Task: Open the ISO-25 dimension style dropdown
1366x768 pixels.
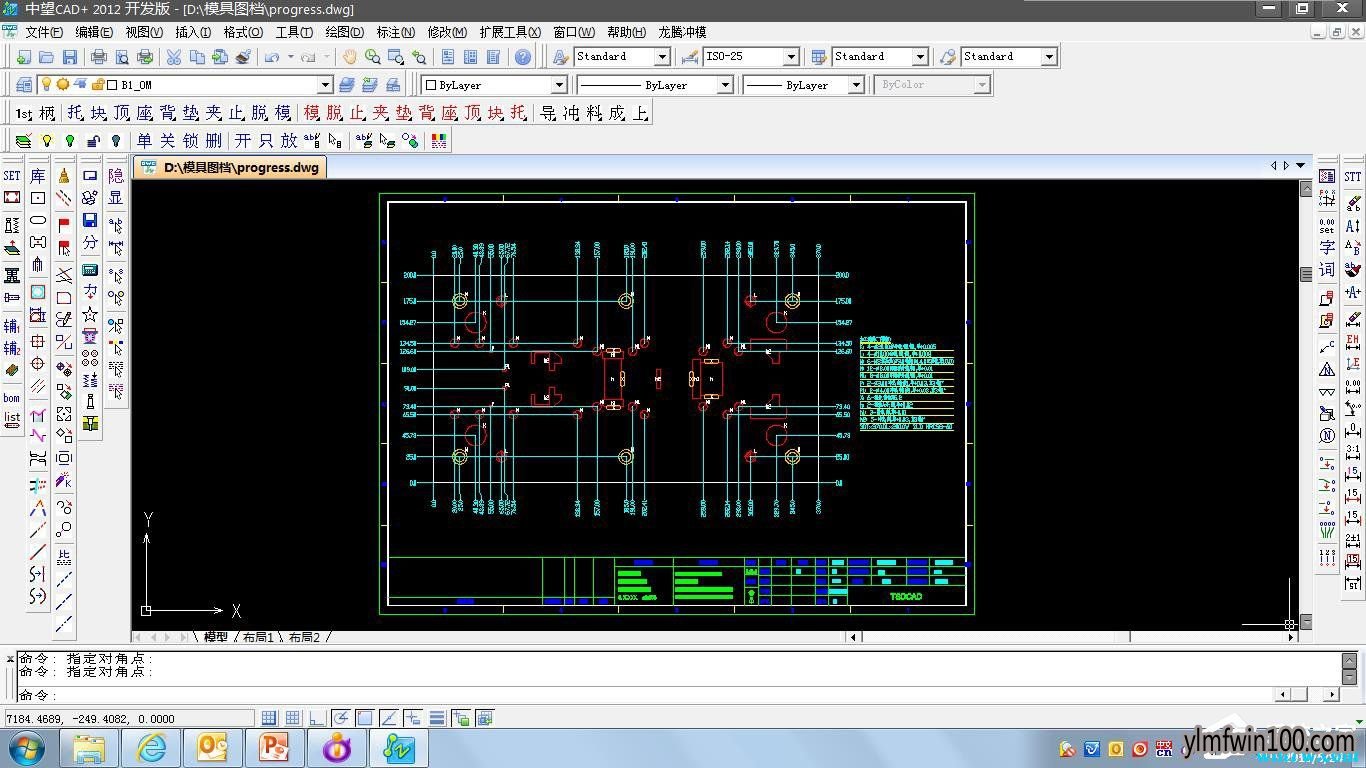Action: click(x=791, y=57)
